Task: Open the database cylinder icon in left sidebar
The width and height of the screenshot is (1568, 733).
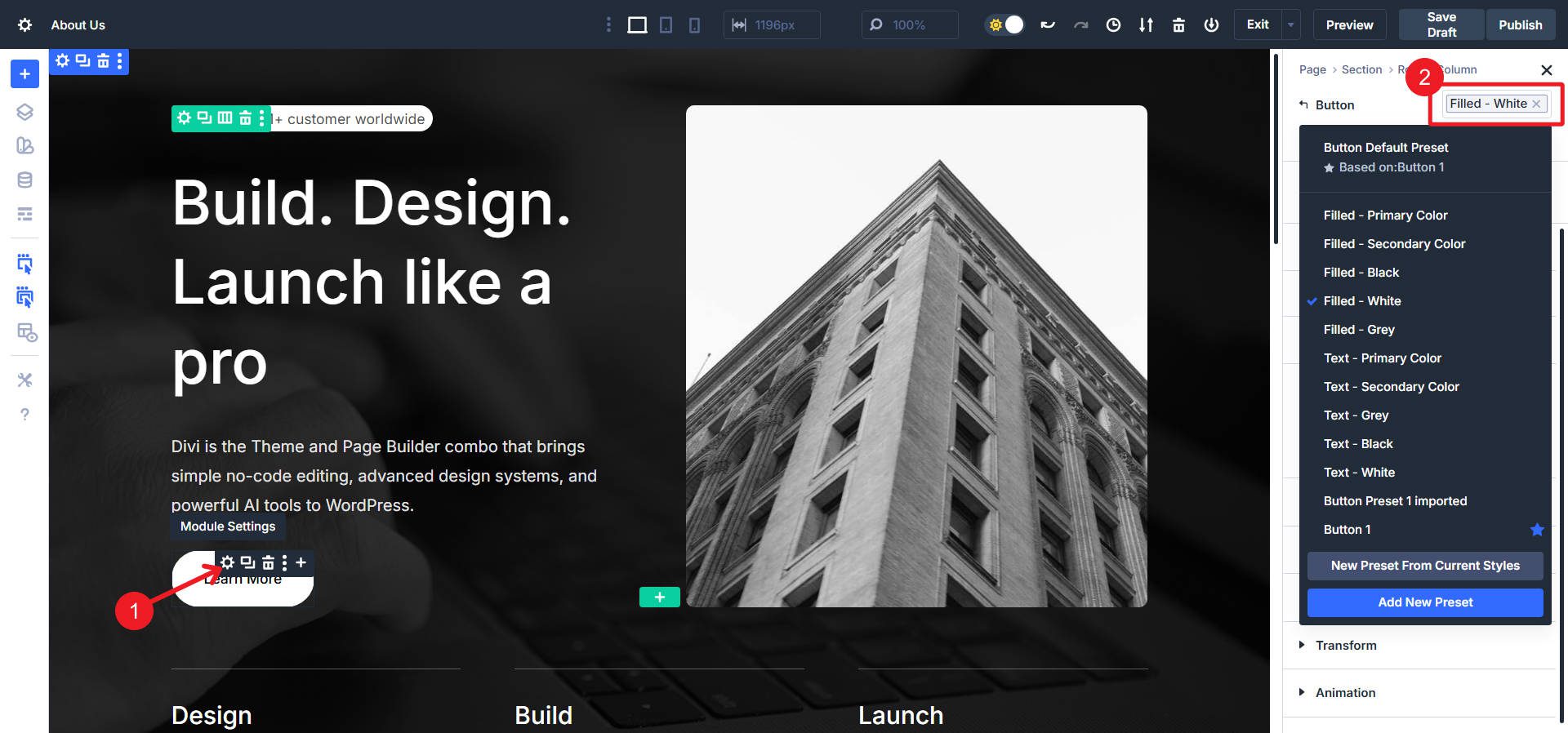Action: point(24,180)
